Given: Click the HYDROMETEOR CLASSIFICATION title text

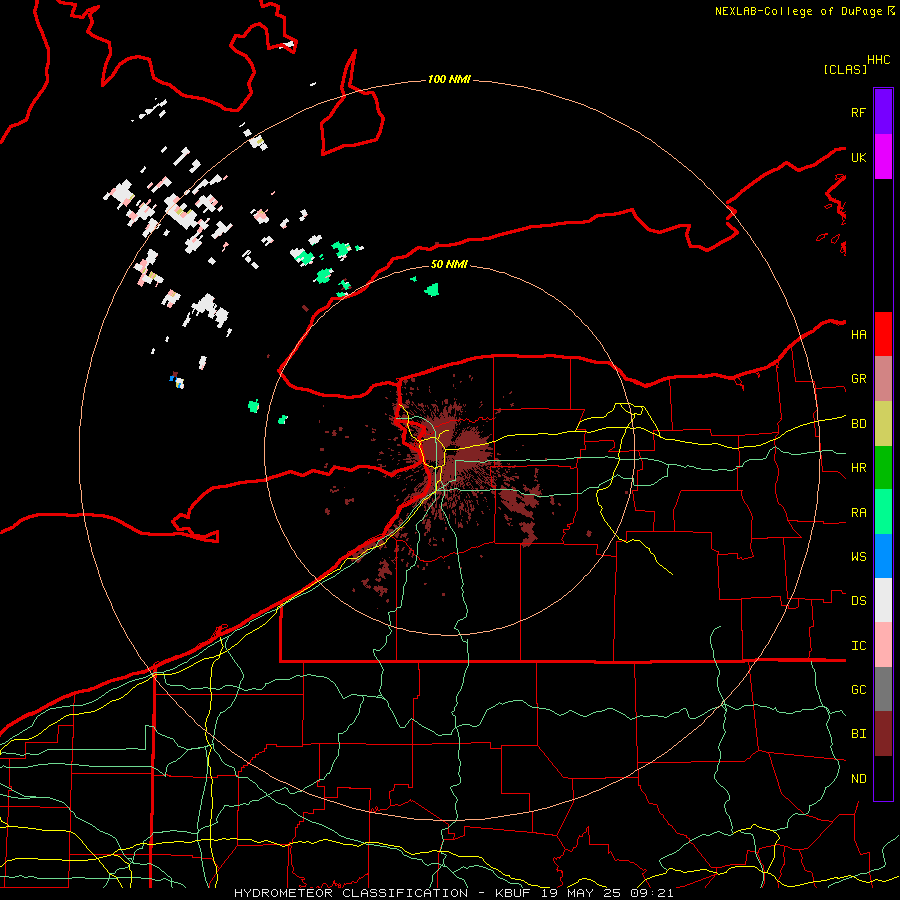Looking at the screenshot, I should [x=351, y=893].
